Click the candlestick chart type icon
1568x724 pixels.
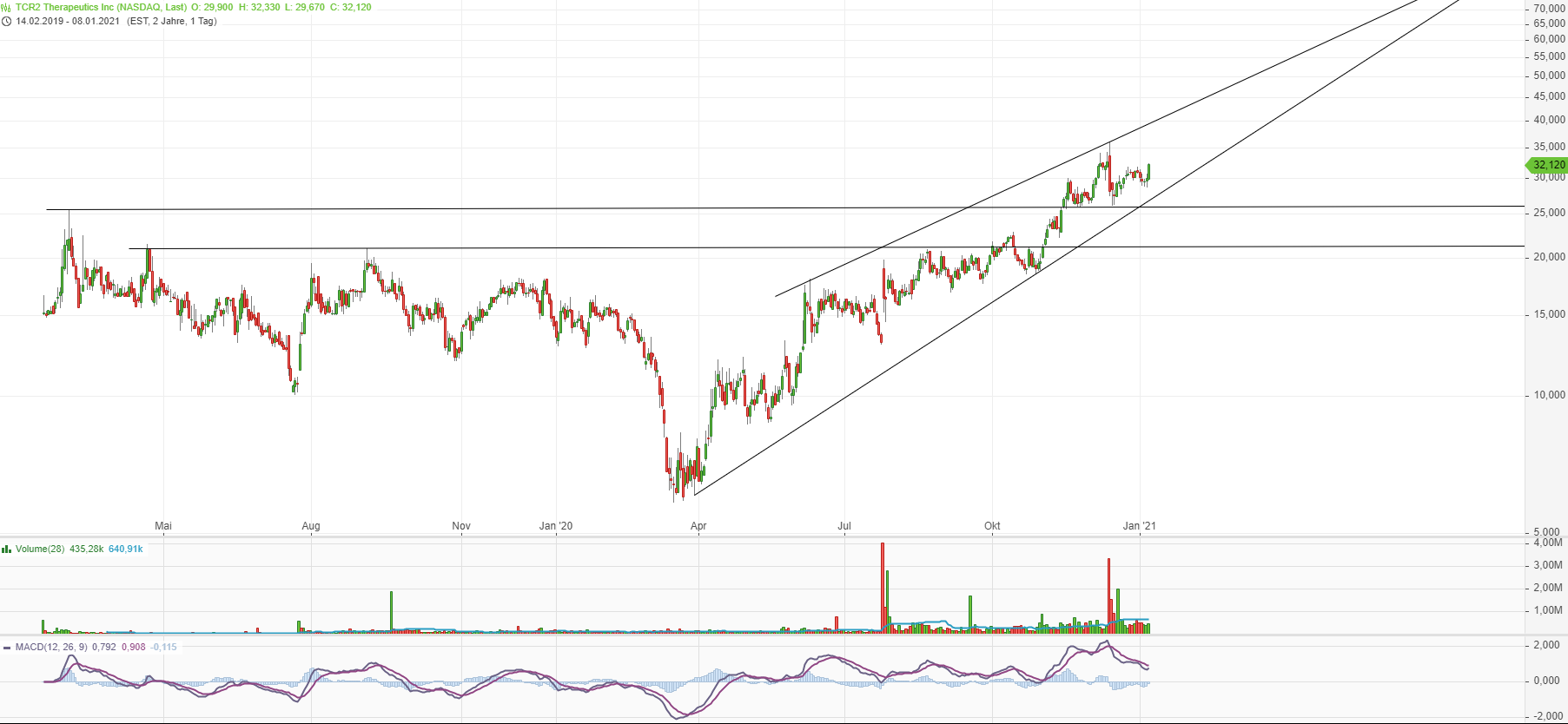click(x=6, y=7)
